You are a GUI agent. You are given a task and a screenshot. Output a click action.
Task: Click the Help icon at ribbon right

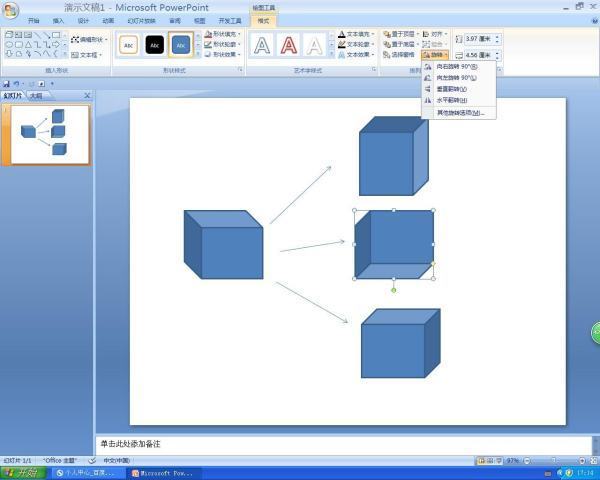[595, 21]
